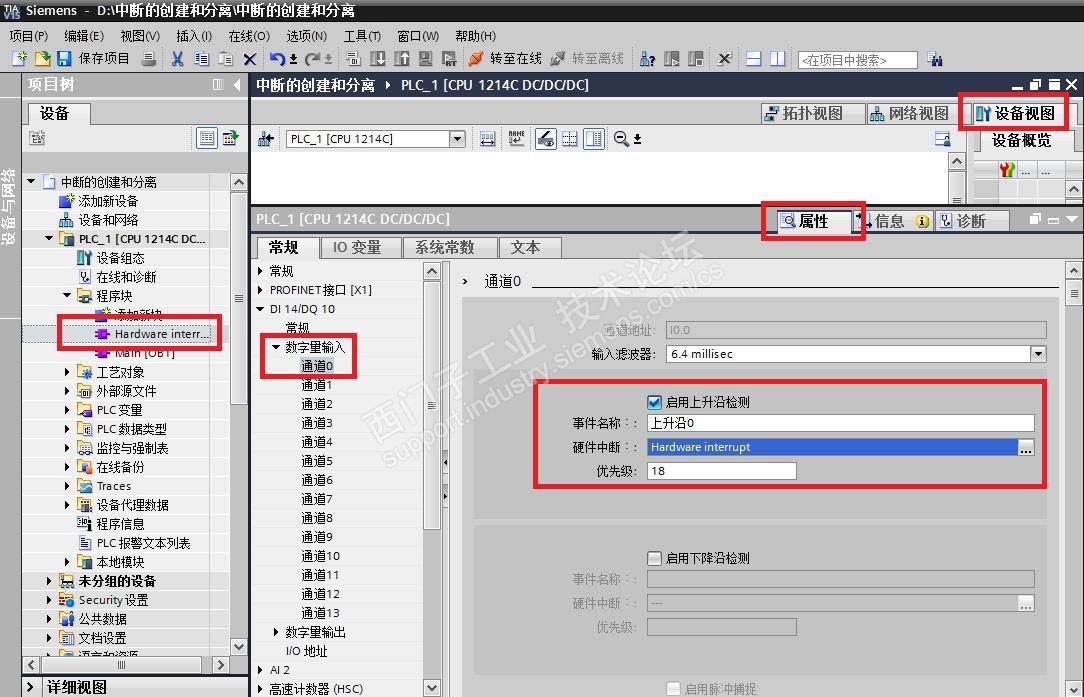1084x697 pixels.
Task: Open the 信息 info tab
Action: click(894, 221)
